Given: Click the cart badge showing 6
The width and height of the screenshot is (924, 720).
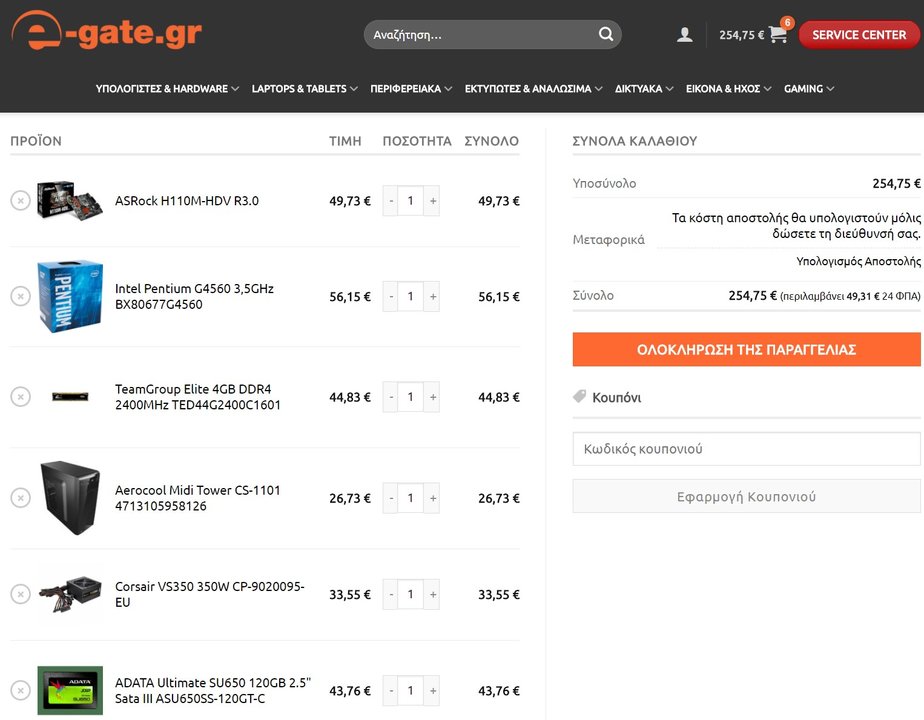Looking at the screenshot, I should click(787, 22).
